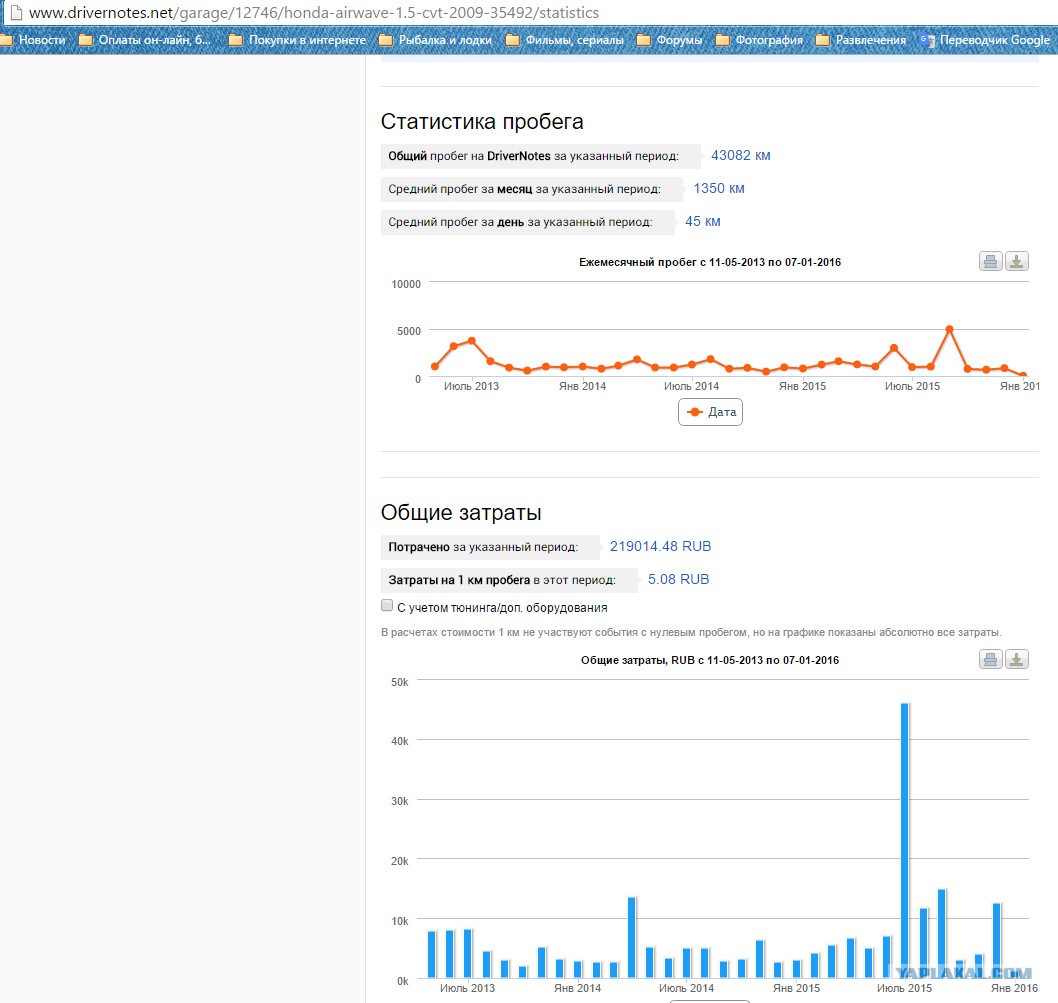Screen dimensions: 1058x1003
Task: Click the drivernotes.net URL in address bar
Action: [314, 12]
